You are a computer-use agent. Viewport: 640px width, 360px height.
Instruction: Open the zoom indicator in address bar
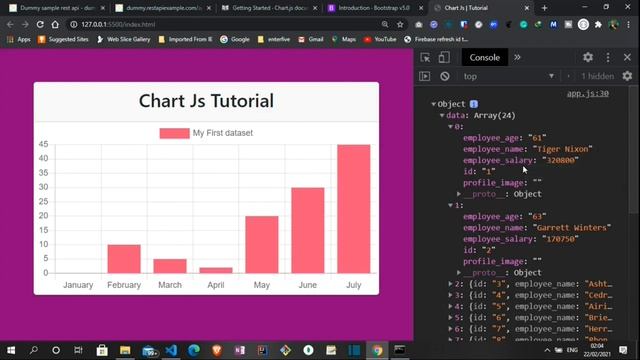(x=385, y=24)
